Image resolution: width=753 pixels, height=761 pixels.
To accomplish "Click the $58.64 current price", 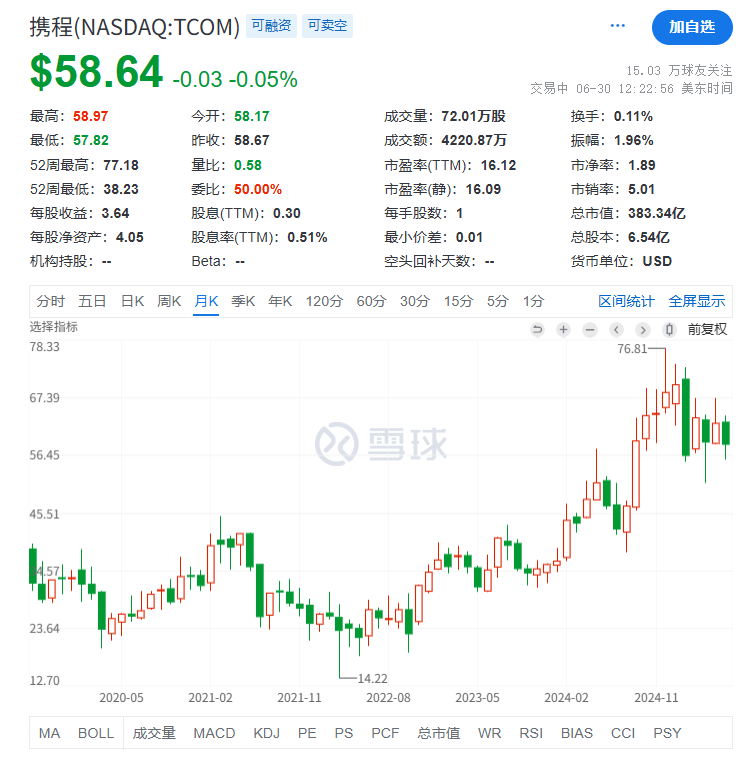I will click(96, 72).
